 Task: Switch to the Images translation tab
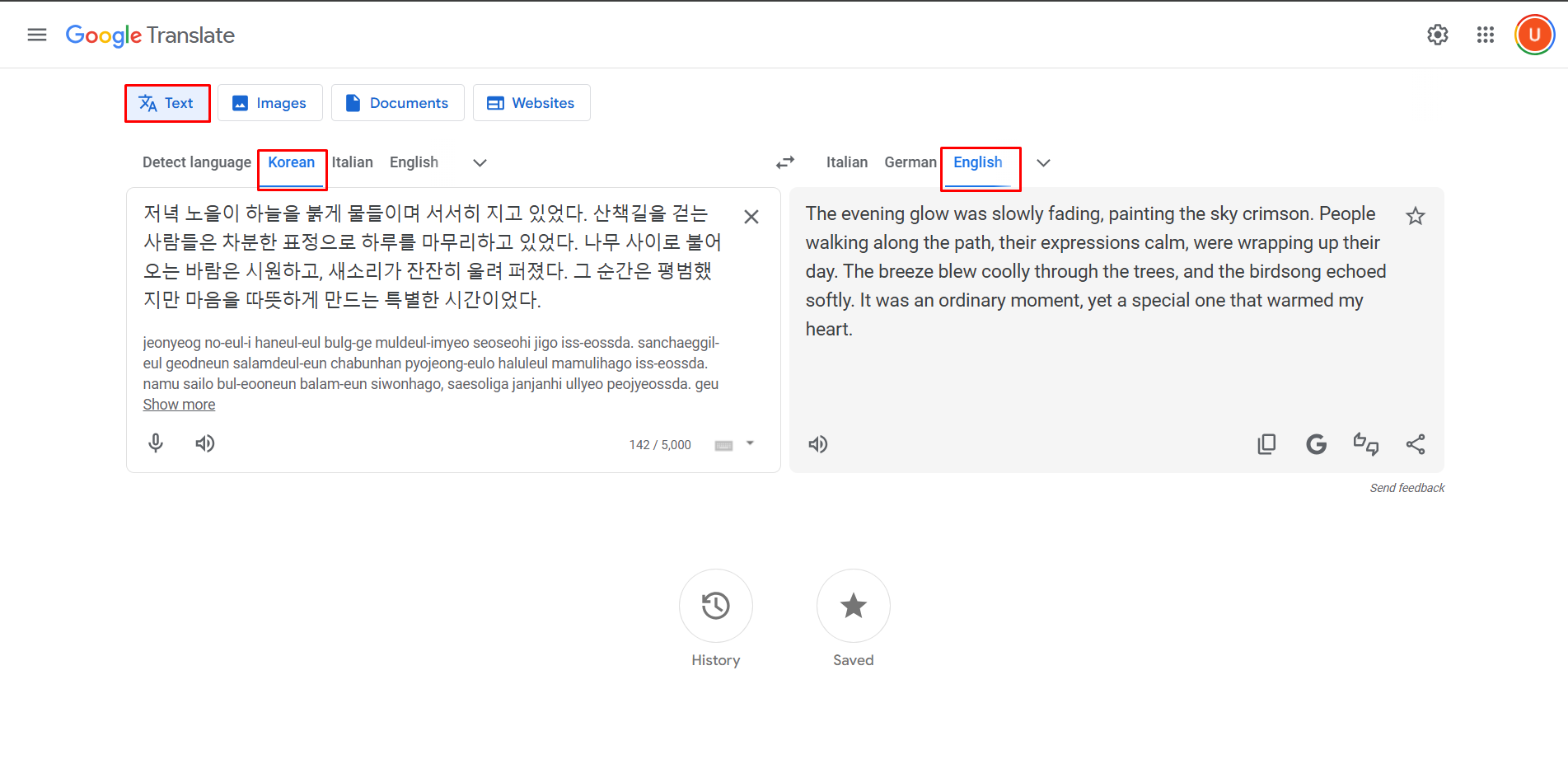click(269, 102)
